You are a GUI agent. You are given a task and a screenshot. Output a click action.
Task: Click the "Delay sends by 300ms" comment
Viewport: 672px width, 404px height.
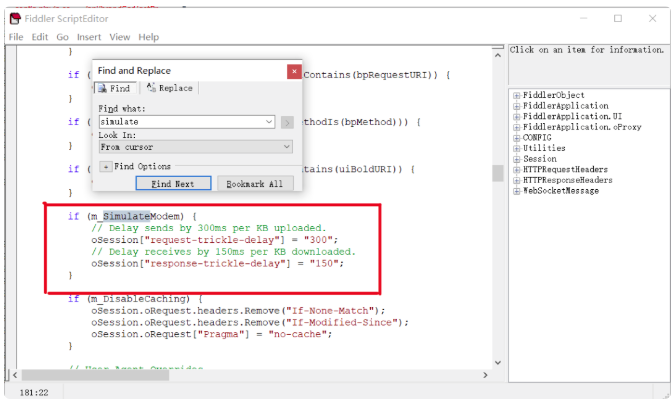[209, 228]
